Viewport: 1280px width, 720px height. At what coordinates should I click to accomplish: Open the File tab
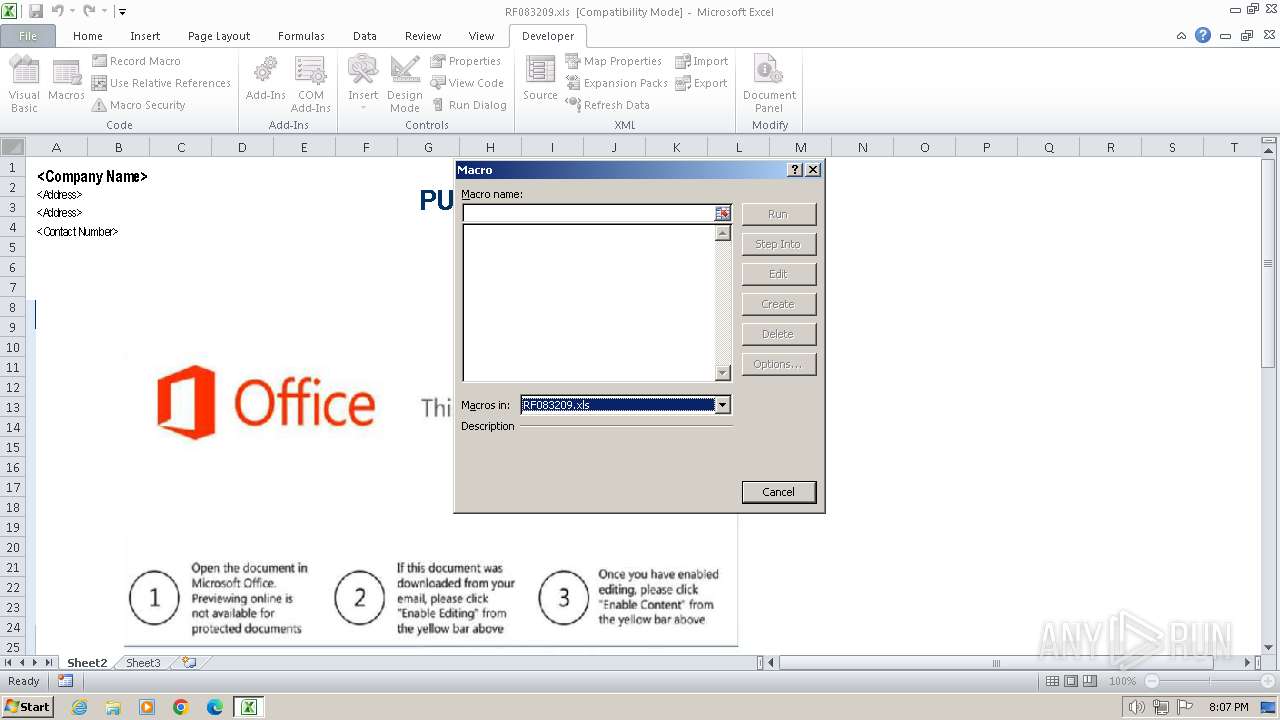pyautogui.click(x=28, y=36)
